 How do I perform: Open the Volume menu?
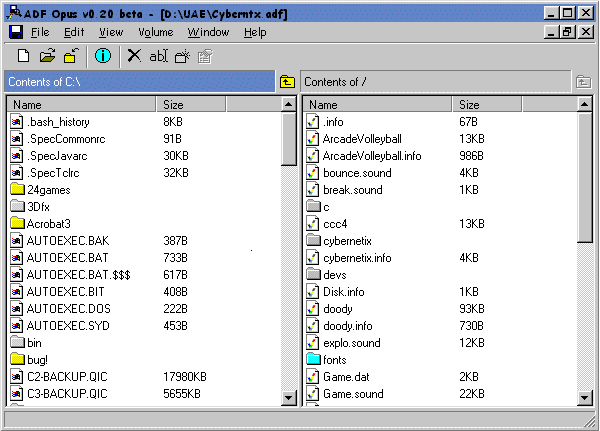tap(156, 32)
